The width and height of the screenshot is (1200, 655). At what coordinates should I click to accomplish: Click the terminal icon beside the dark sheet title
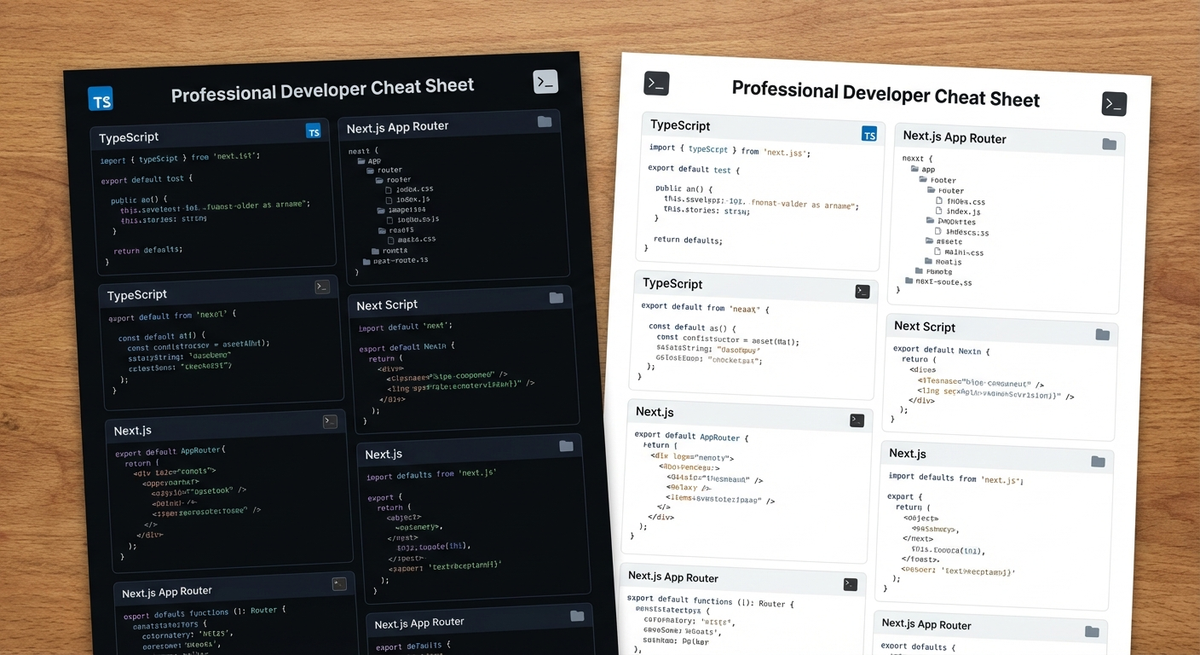545,82
